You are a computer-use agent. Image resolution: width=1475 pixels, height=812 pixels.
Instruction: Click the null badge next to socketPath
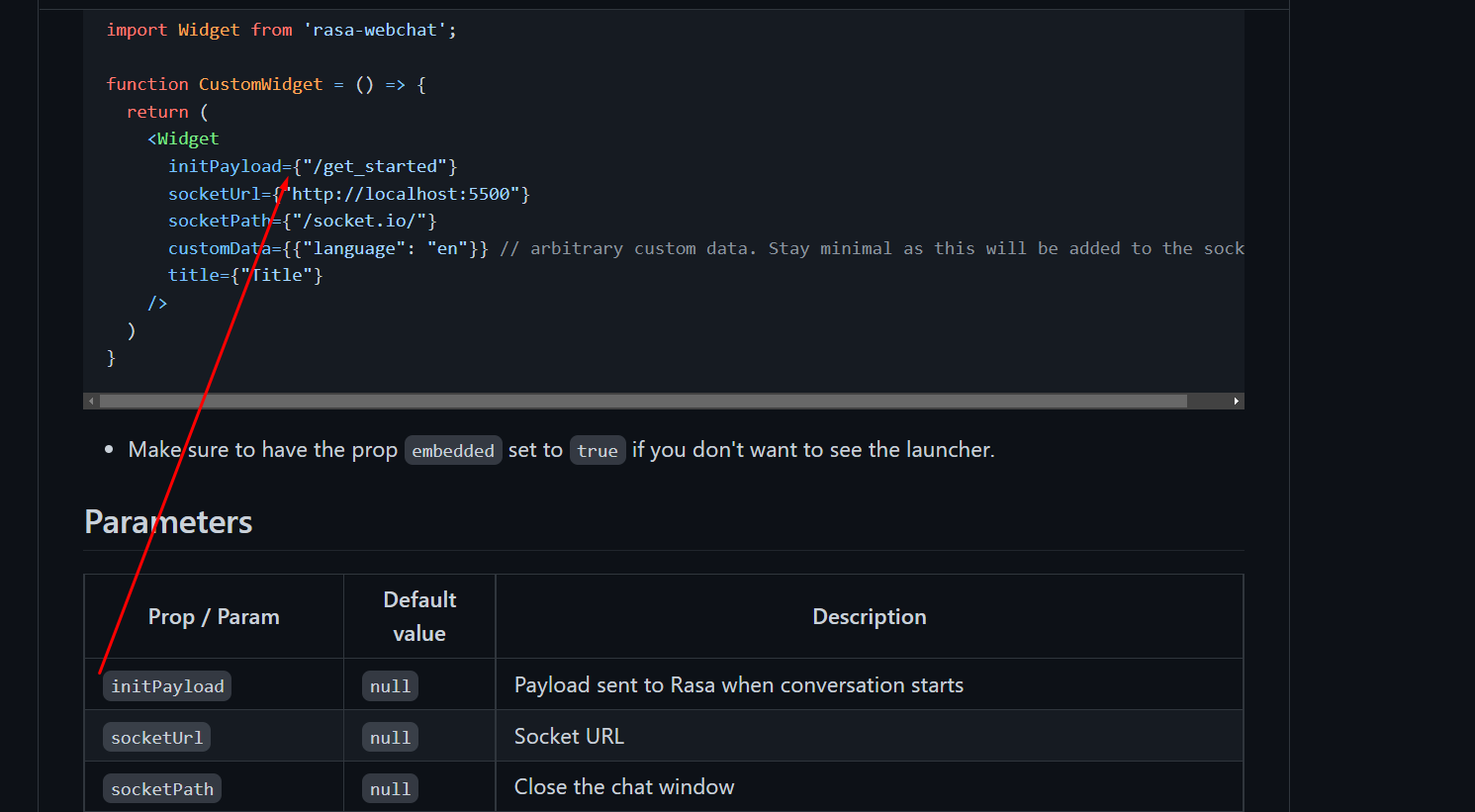[390, 787]
